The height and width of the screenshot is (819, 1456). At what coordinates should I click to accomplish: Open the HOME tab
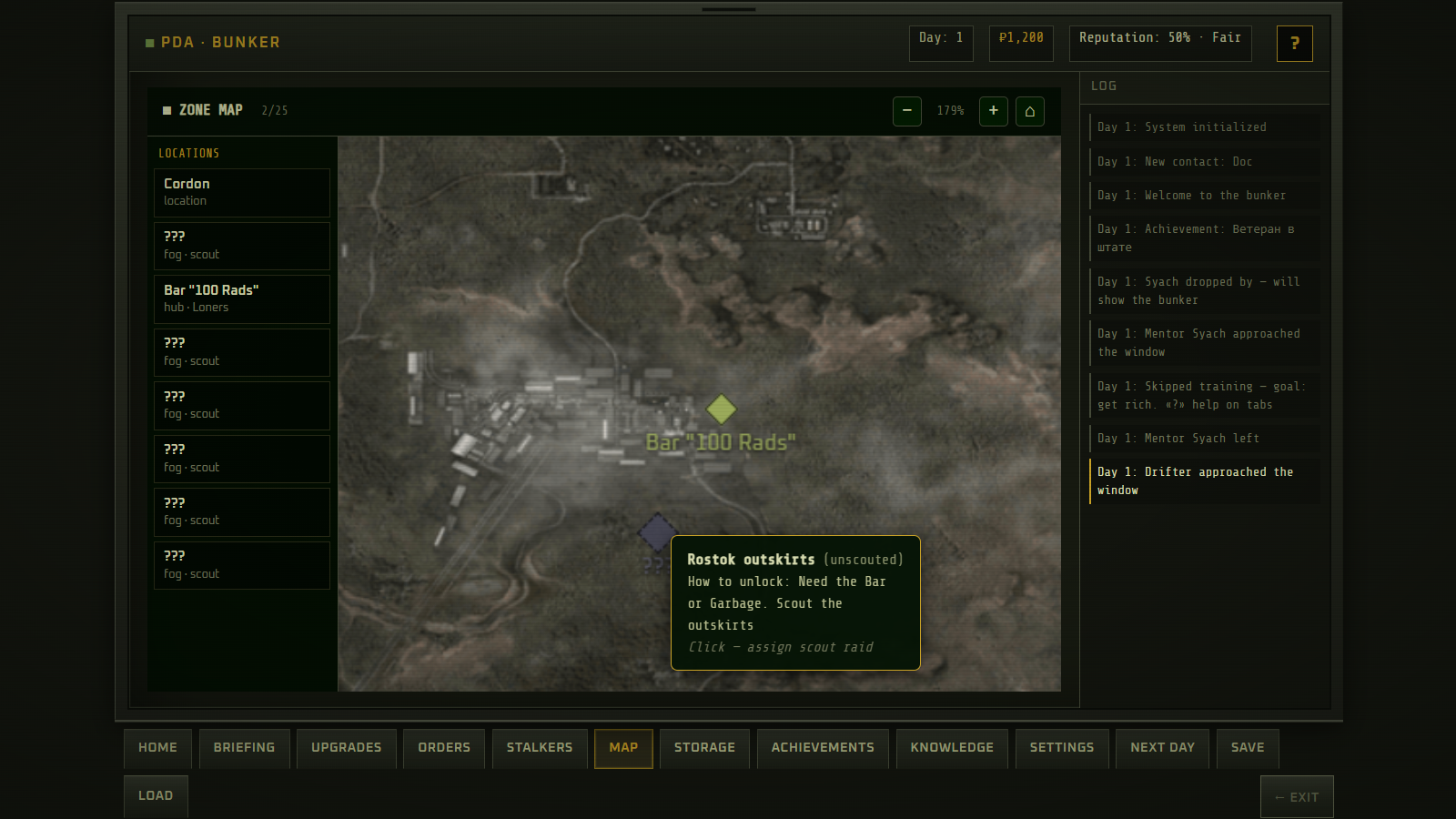click(x=157, y=748)
